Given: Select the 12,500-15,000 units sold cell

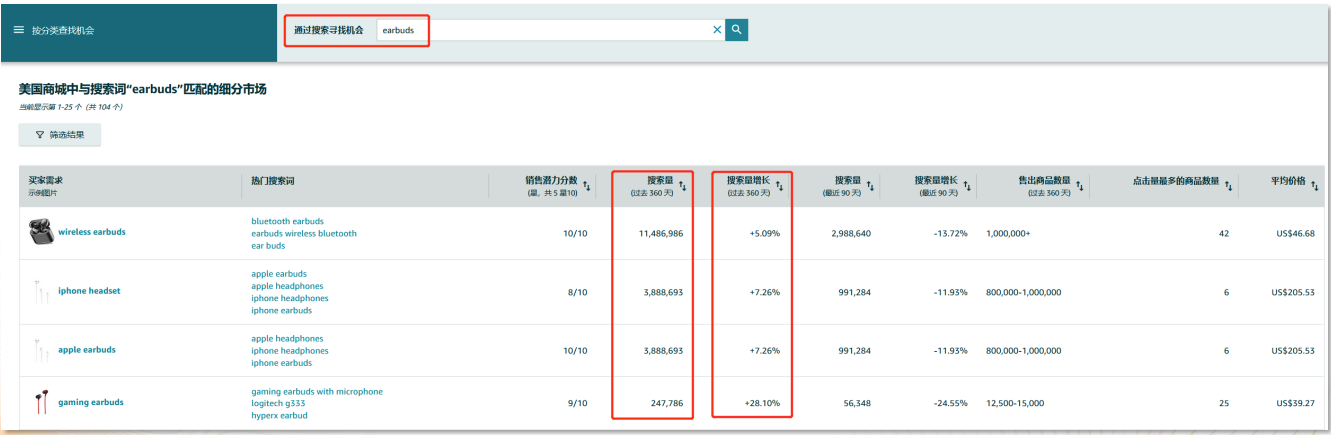Looking at the screenshot, I should (1015, 402).
